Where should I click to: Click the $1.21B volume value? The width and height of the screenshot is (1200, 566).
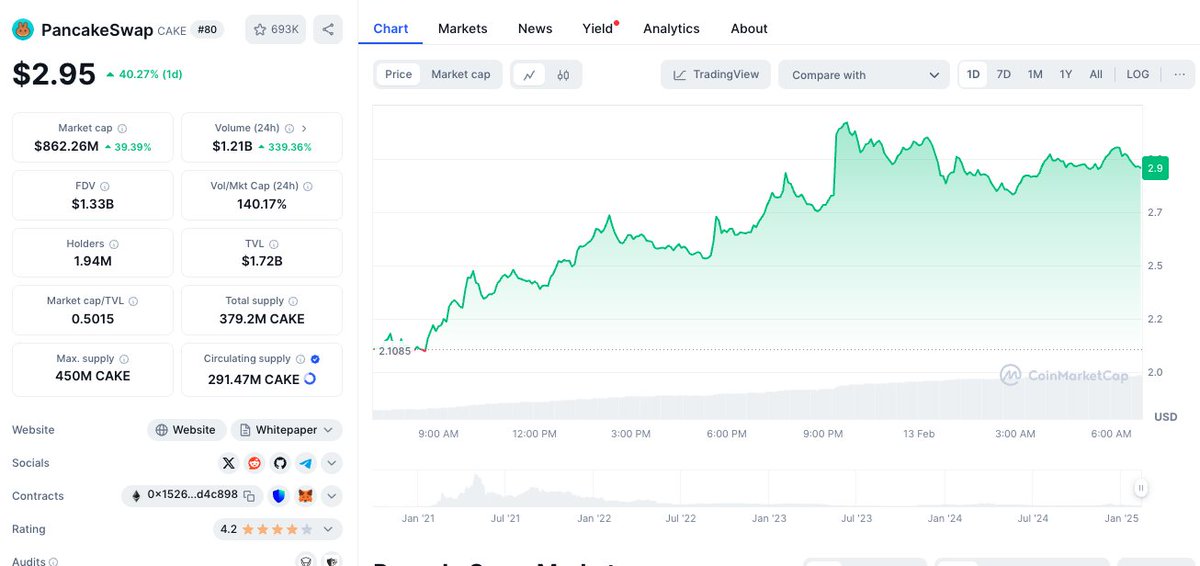233,146
